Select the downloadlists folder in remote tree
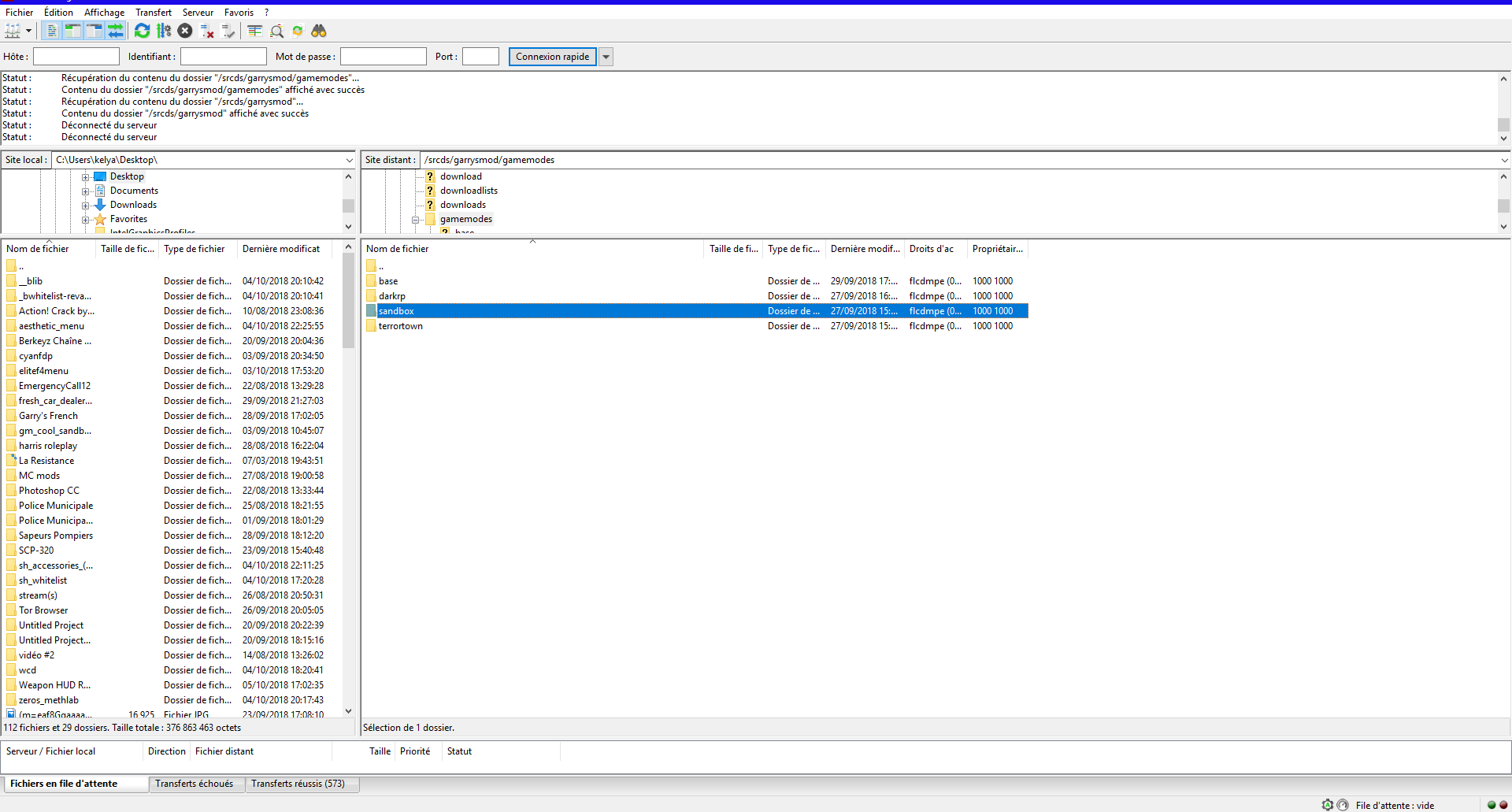The height and width of the screenshot is (812, 1512). tap(469, 191)
